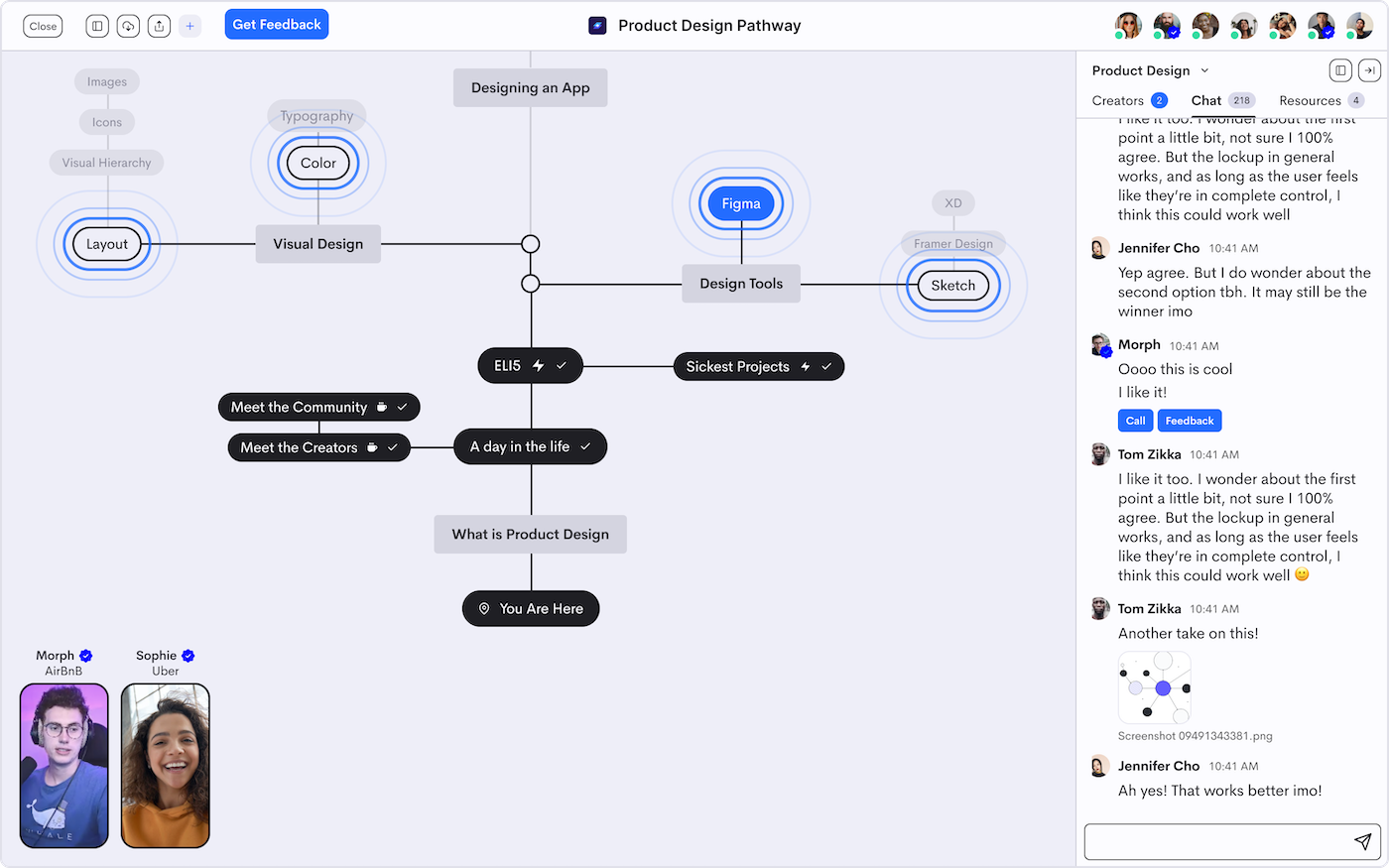The image size is (1389, 868).
Task: Click the Get Feedback button
Action: [x=277, y=25]
